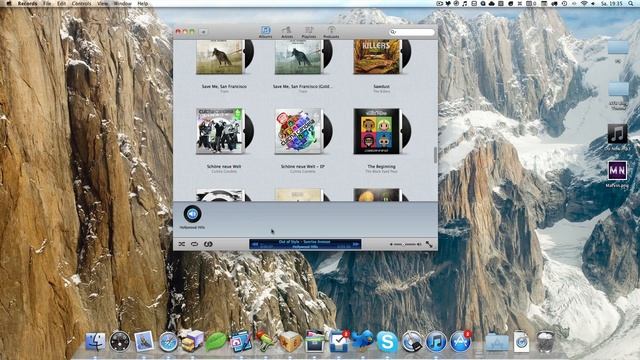Open the Records vinyl app in Dock
640x360 pixels.
pos(412,341)
